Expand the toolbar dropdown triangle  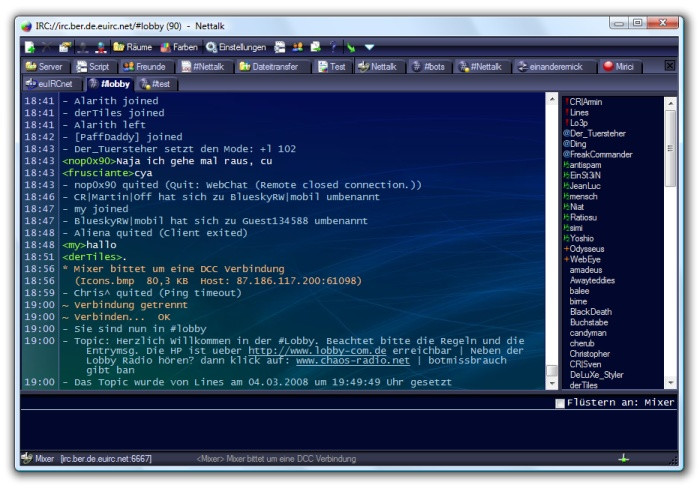(369, 47)
